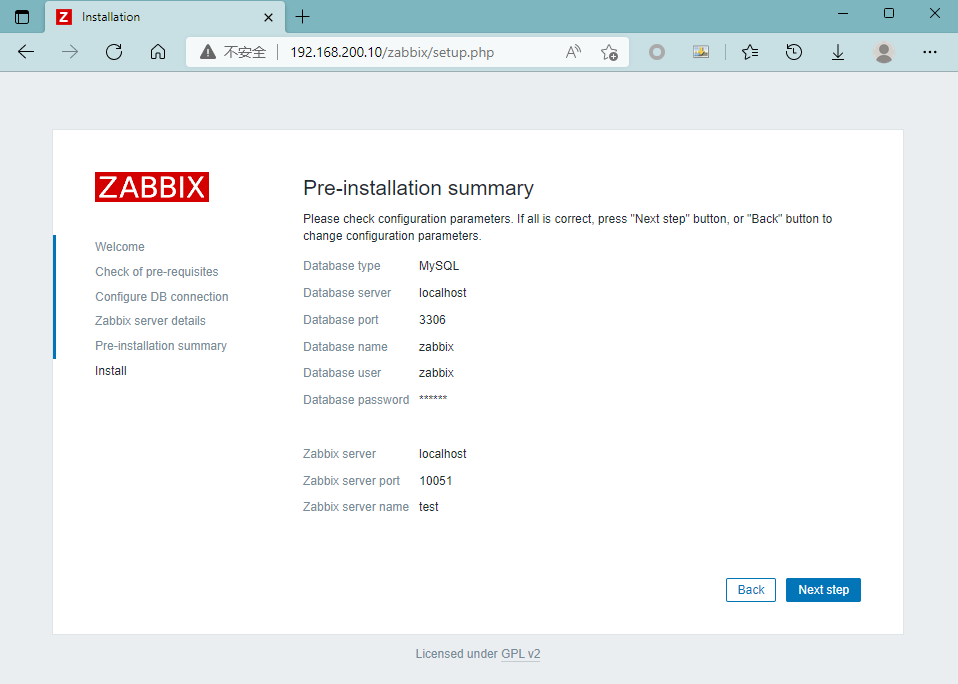
Task: Click the Next step button
Action: (823, 590)
